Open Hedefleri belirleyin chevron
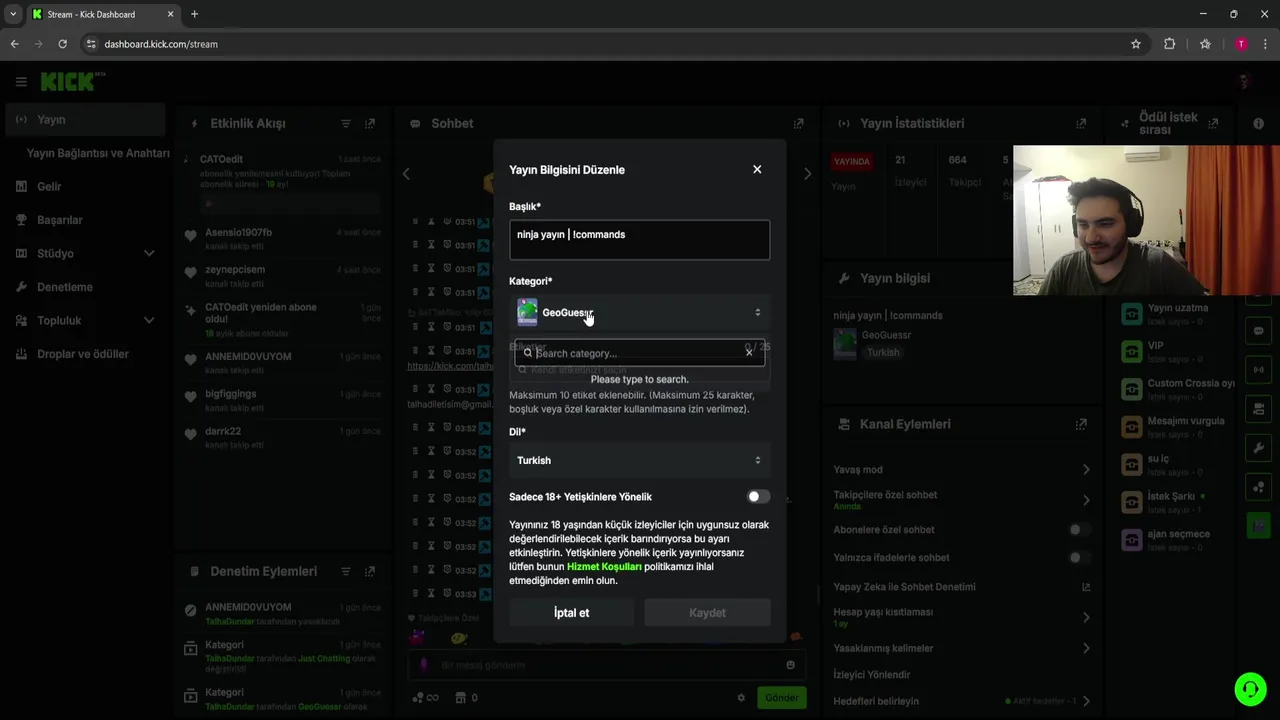 (1086, 702)
